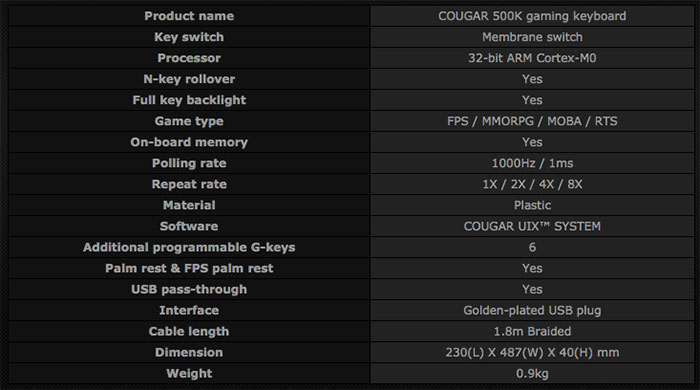Select the Full key backlight label

(x=189, y=100)
